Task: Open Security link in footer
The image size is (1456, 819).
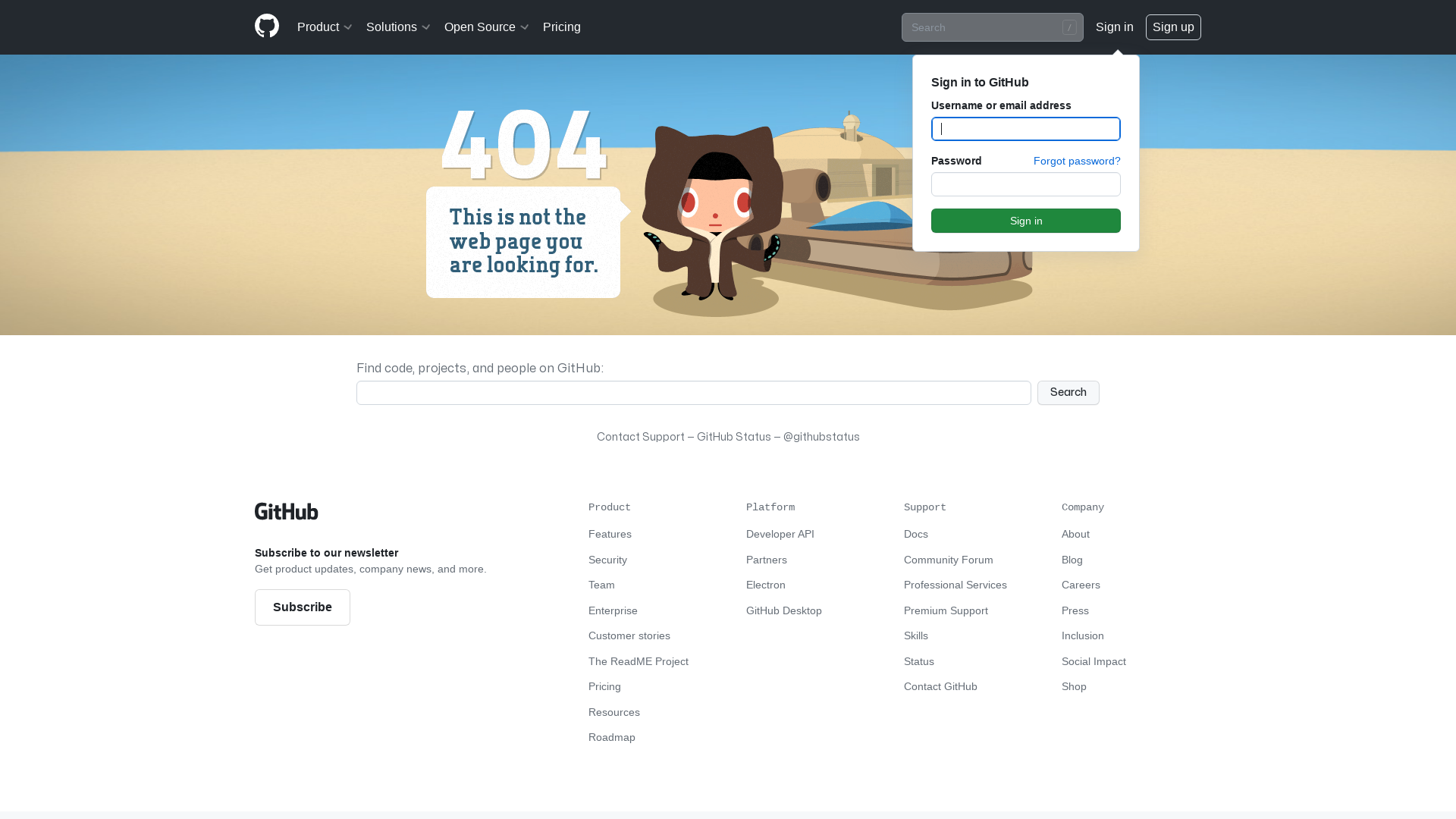Action: pos(607,560)
